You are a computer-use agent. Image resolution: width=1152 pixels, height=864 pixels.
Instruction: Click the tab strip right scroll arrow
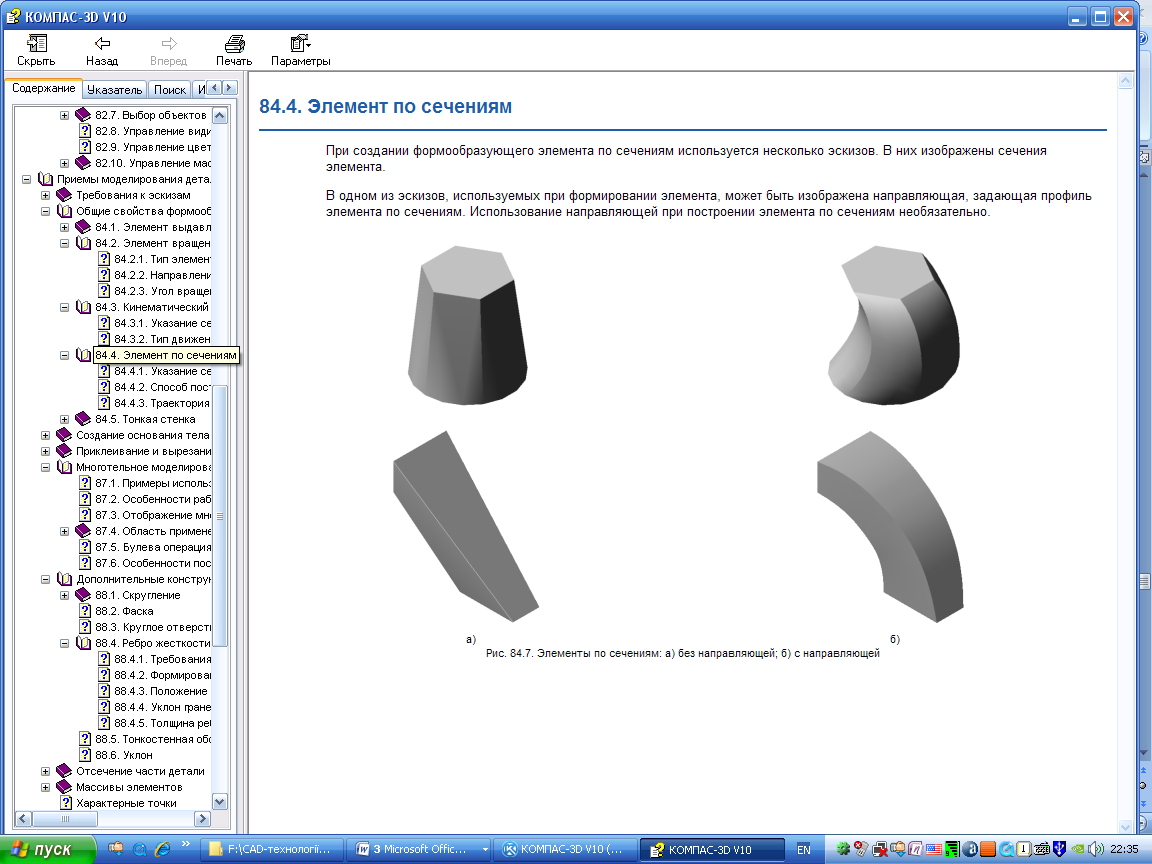(229, 88)
